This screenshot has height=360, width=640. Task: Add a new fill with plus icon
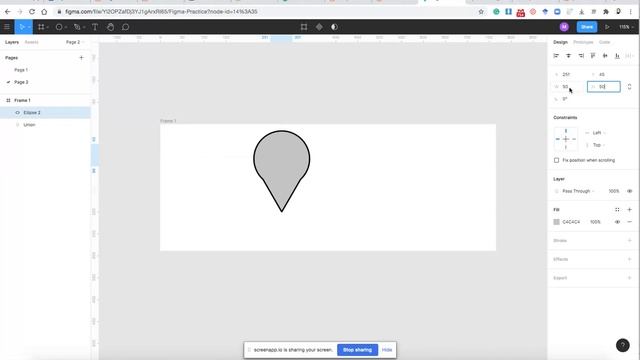[629, 210]
